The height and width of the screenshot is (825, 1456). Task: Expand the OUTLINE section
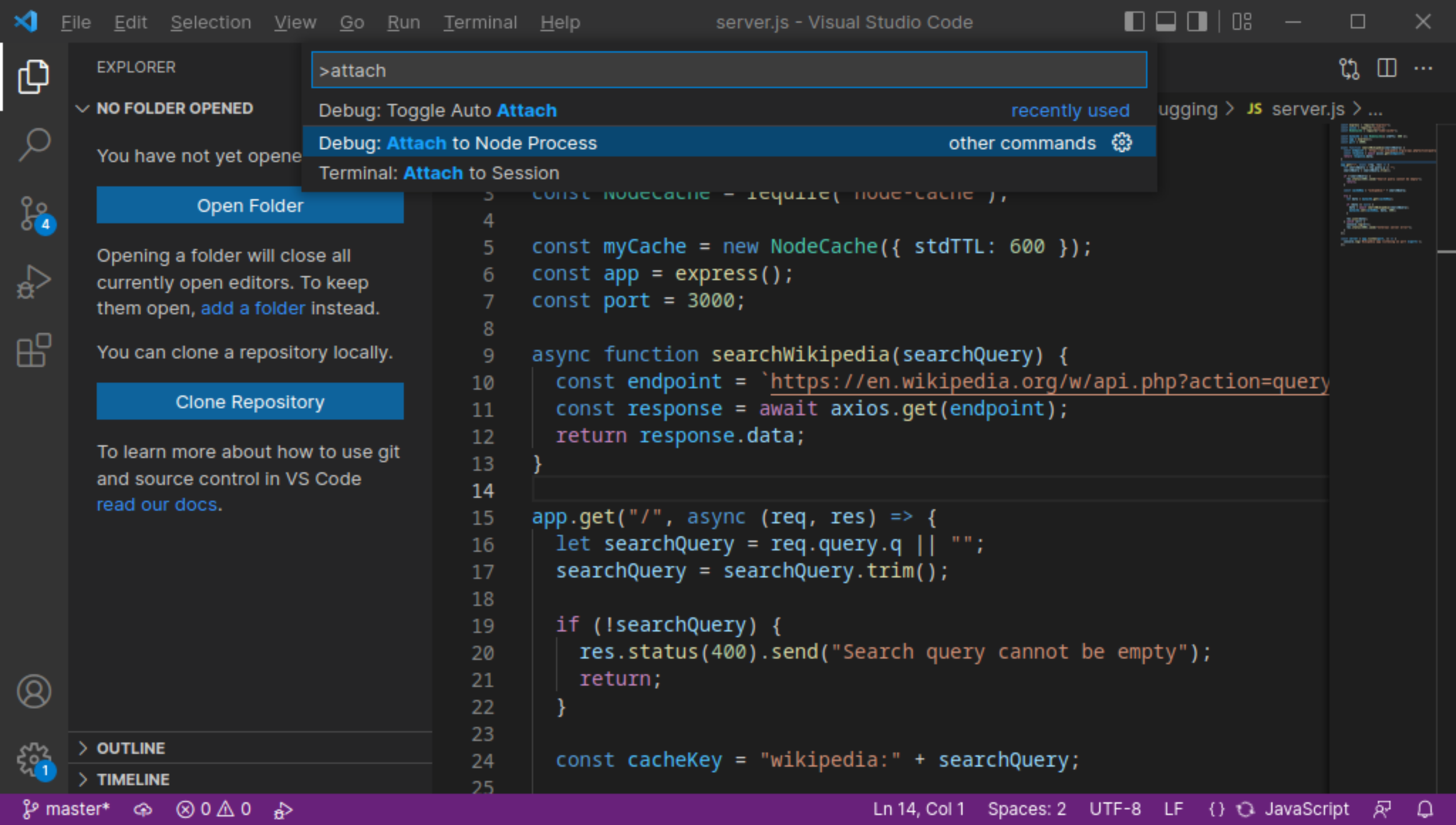click(84, 747)
